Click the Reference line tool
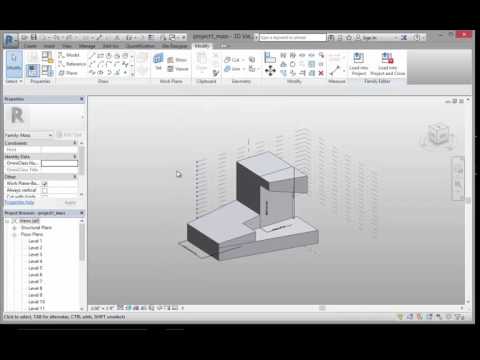 tap(72, 64)
